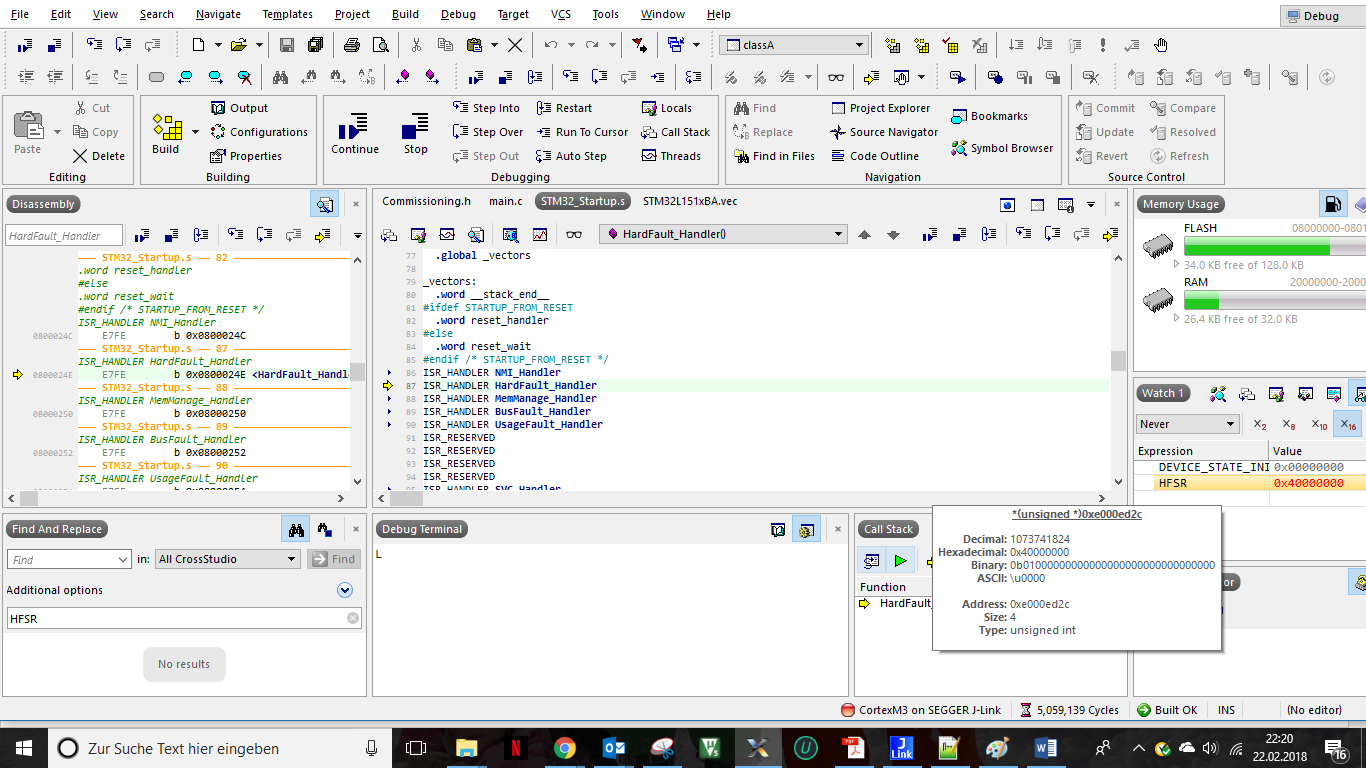Click the editor vertical scrollbar thumb
This screenshot has width=1366, height=768.
click(1118, 360)
